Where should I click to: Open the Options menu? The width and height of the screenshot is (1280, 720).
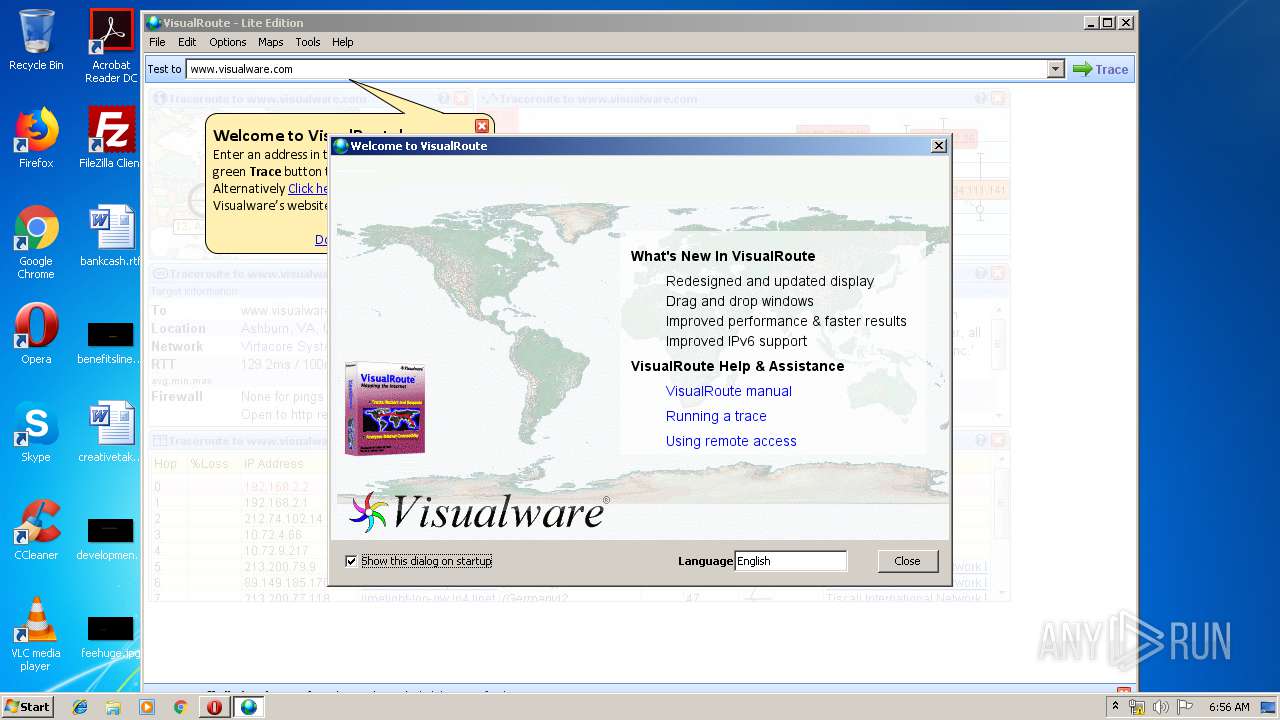[x=227, y=42]
